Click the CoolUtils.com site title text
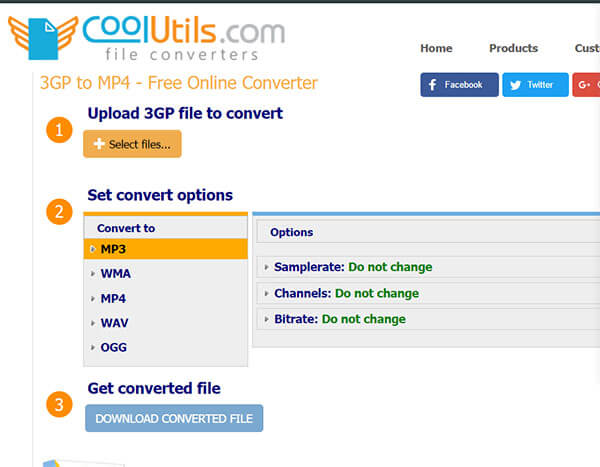This screenshot has height=467, width=600. pos(185,30)
